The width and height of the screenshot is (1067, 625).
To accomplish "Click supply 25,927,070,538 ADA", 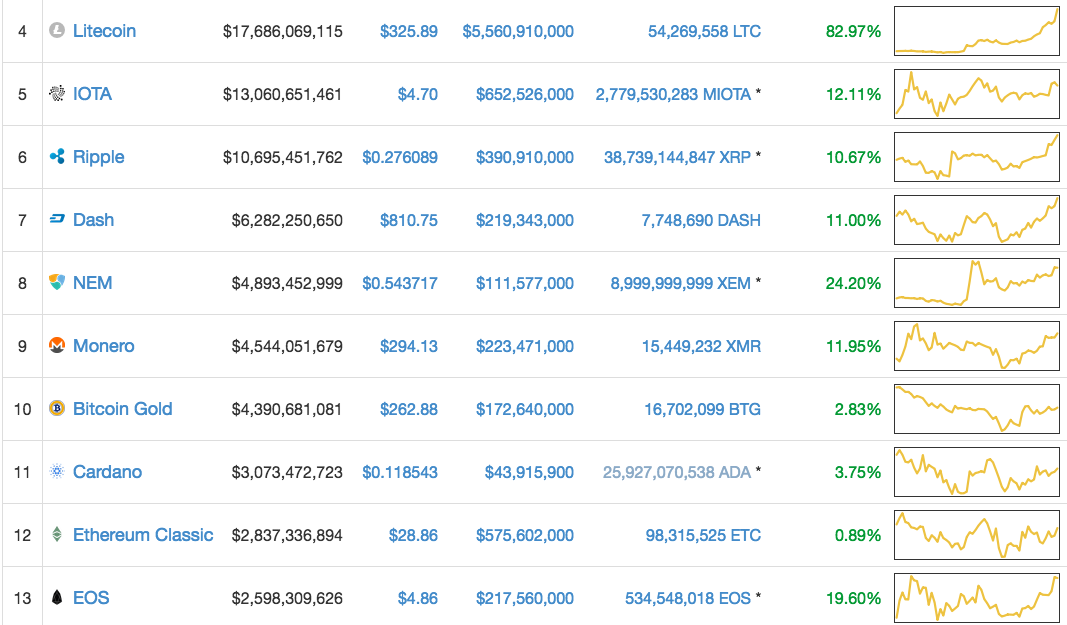I will pos(677,472).
